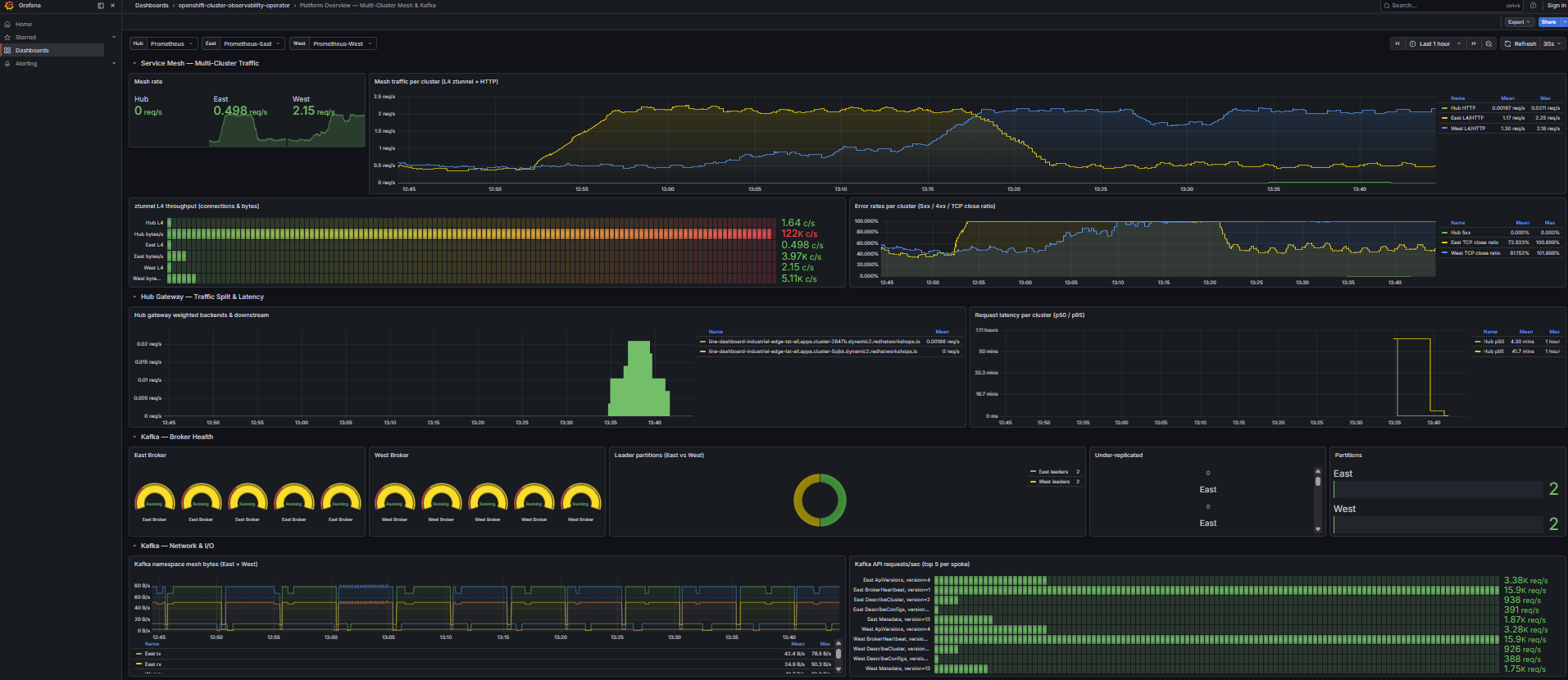
Task: Click the last West Broker gauge
Action: coord(581,498)
